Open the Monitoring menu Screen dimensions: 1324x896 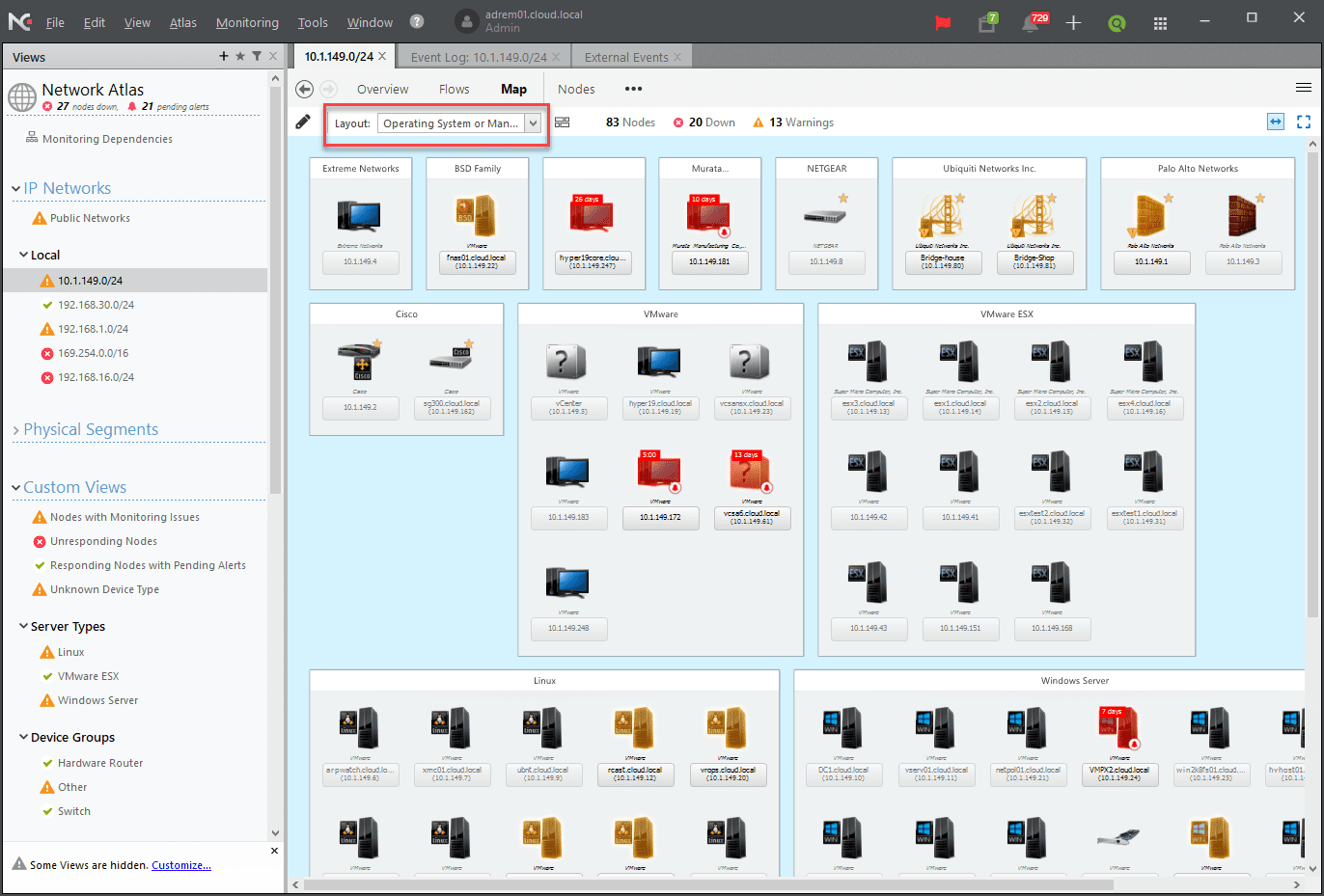247,22
